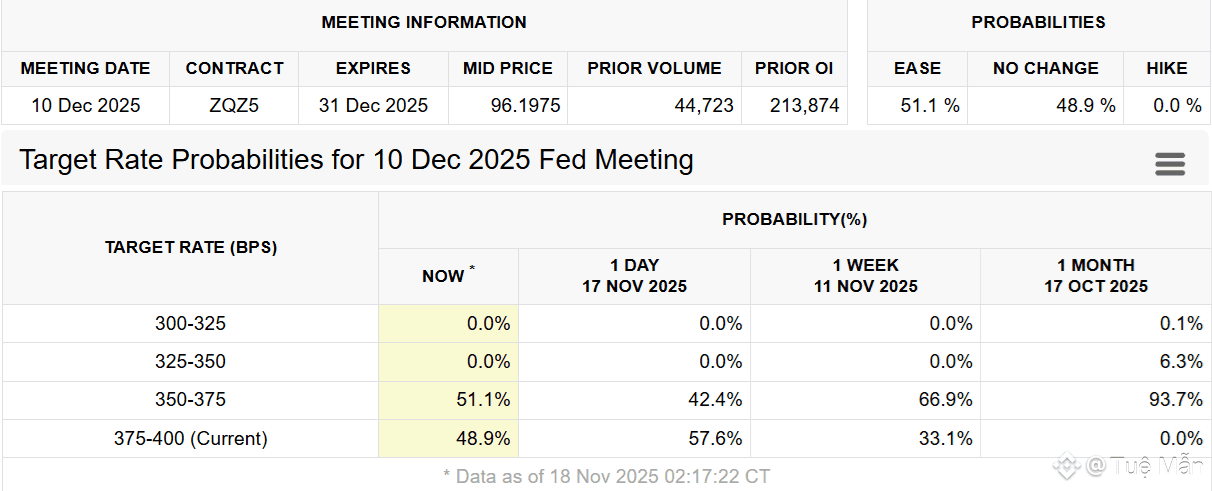Click the 10 Dec 2025 meeting date

click(86, 105)
